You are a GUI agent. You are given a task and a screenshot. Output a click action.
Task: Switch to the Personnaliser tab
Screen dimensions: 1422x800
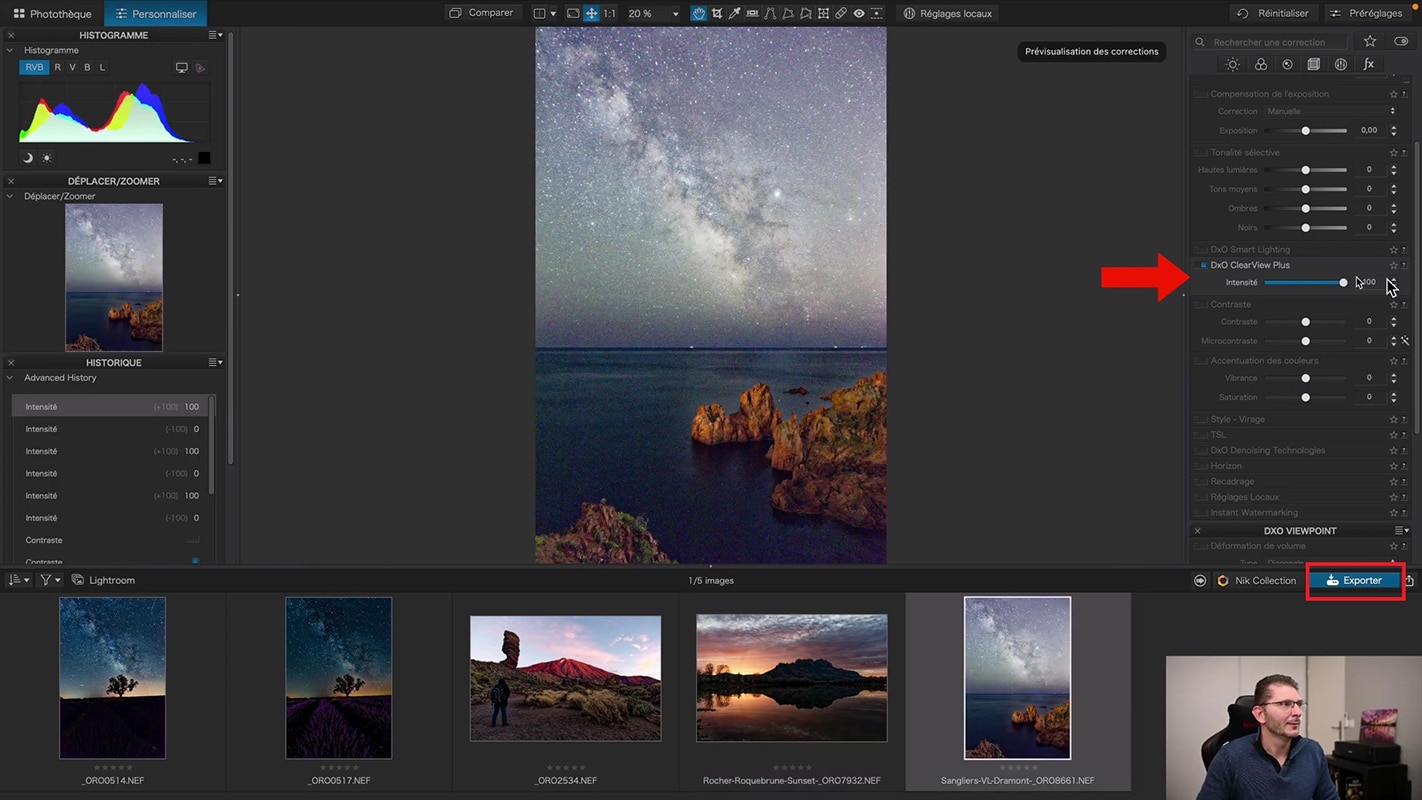pyautogui.click(x=156, y=14)
